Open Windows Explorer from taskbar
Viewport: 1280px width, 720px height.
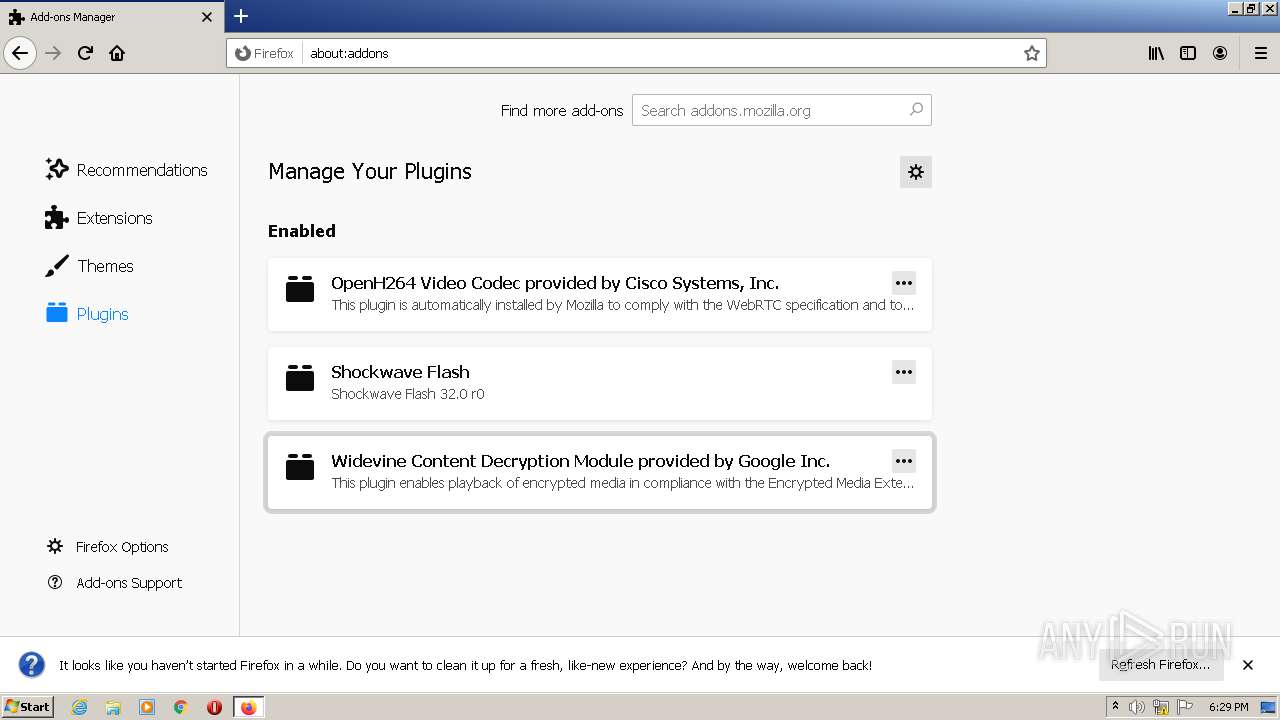(x=113, y=707)
